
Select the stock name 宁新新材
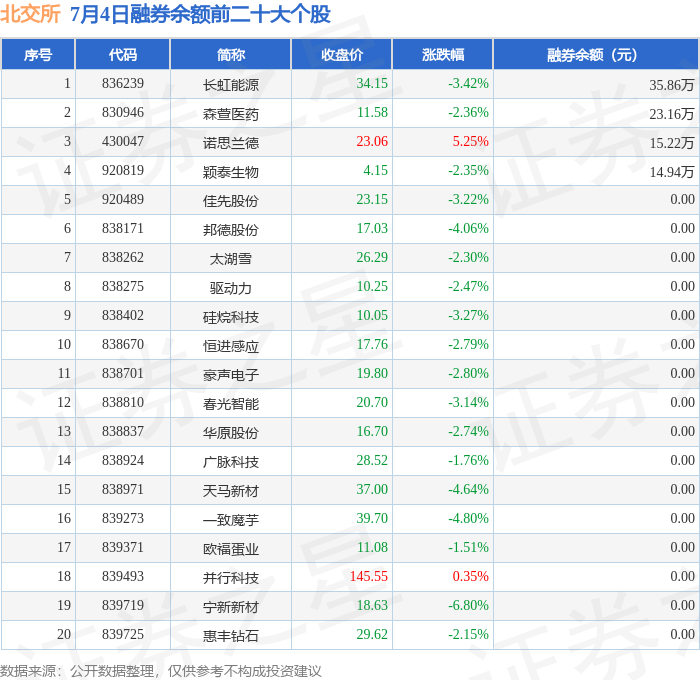[231, 607]
